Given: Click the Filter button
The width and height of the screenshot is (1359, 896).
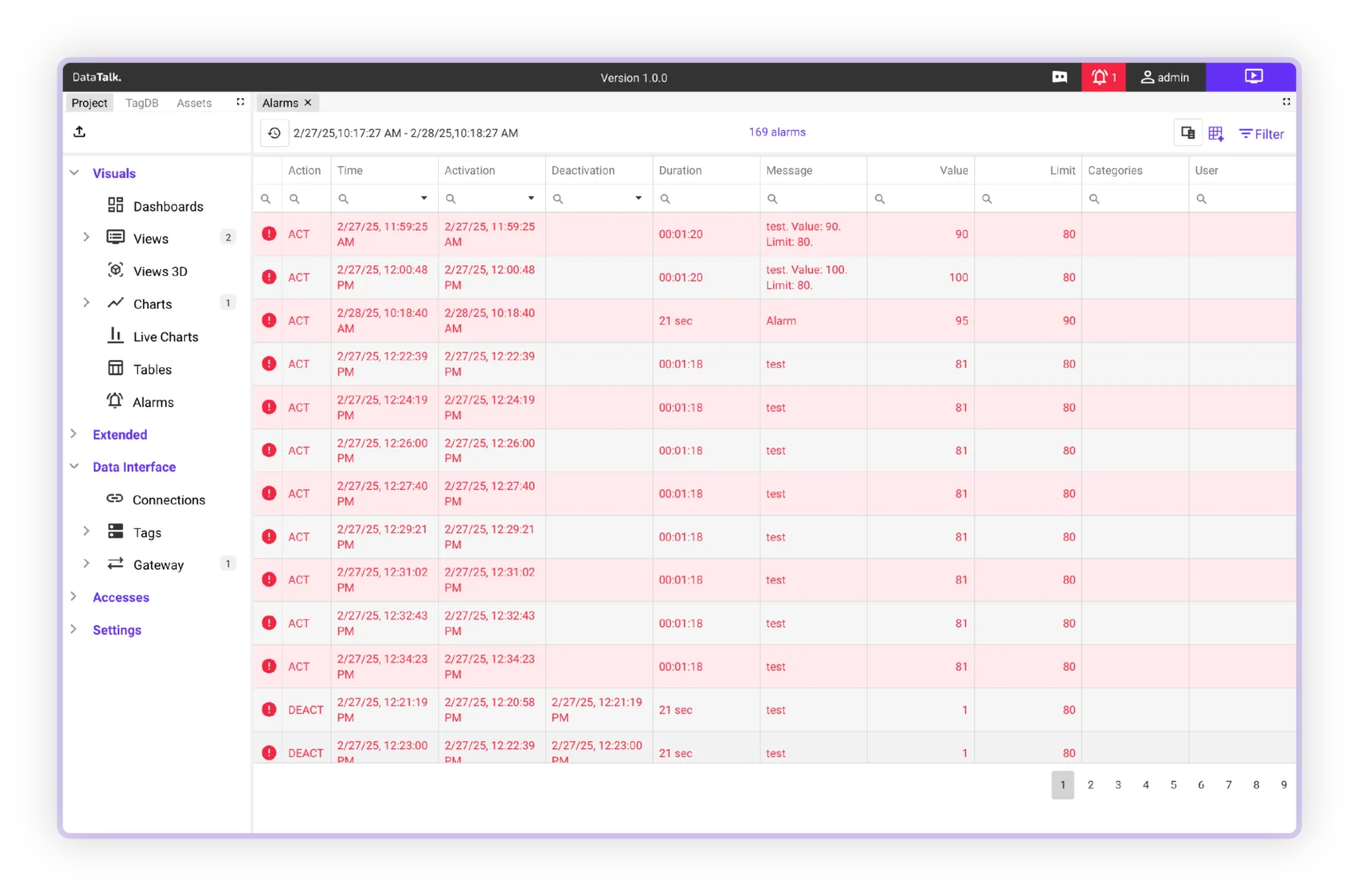Looking at the screenshot, I should 1261,134.
